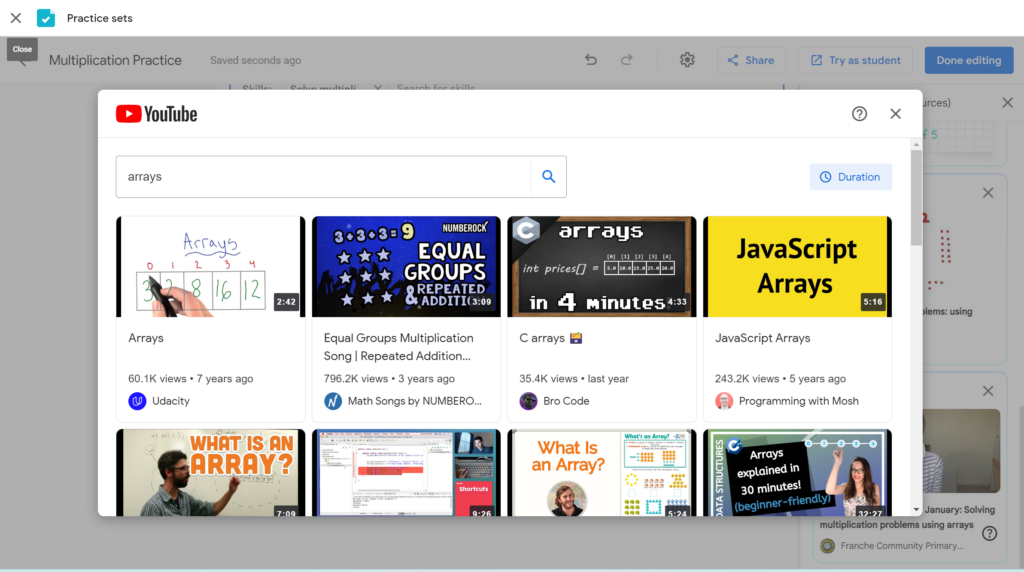The image size is (1024, 572).
Task: Click the Multiplication Practice title
Action: point(116,60)
